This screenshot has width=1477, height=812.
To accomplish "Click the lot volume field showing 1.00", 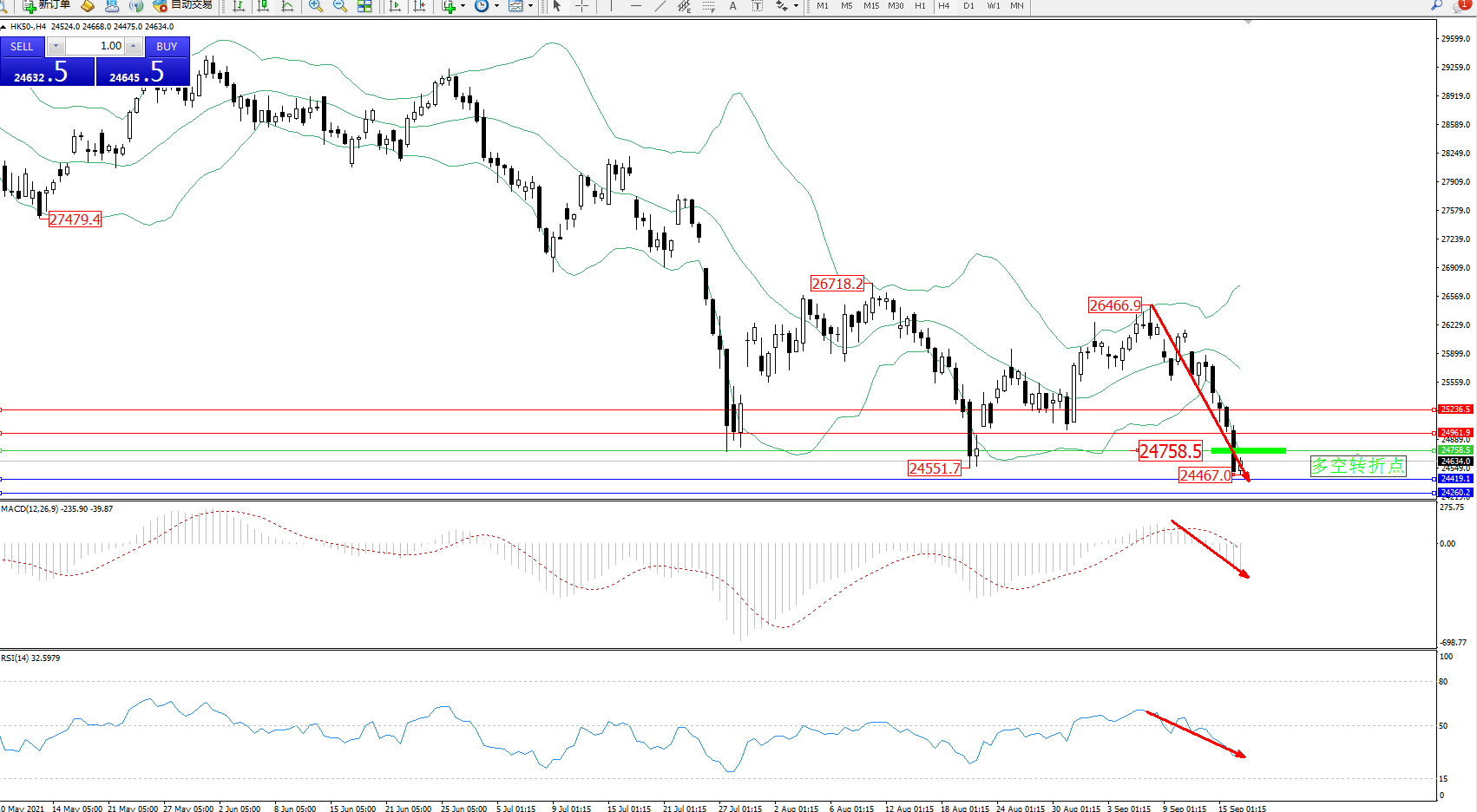I will (x=95, y=46).
